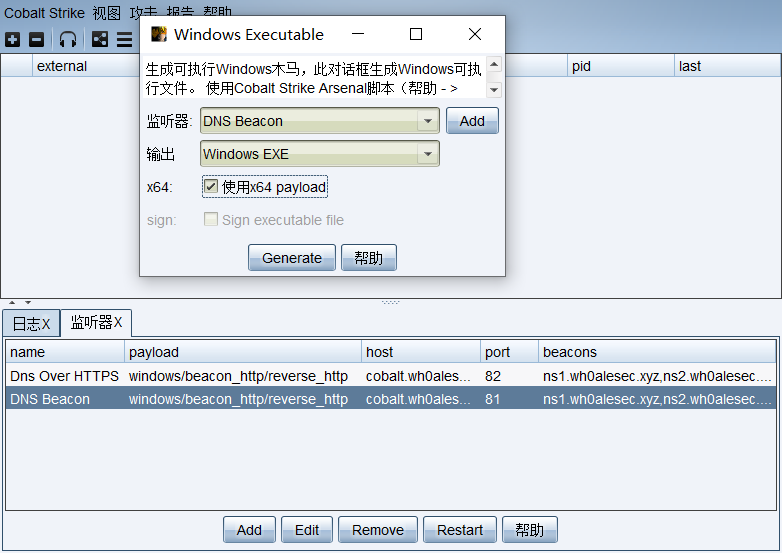Image resolution: width=782 pixels, height=553 pixels.
Task: Click the 帮助 button in the dialog
Action: (x=369, y=258)
